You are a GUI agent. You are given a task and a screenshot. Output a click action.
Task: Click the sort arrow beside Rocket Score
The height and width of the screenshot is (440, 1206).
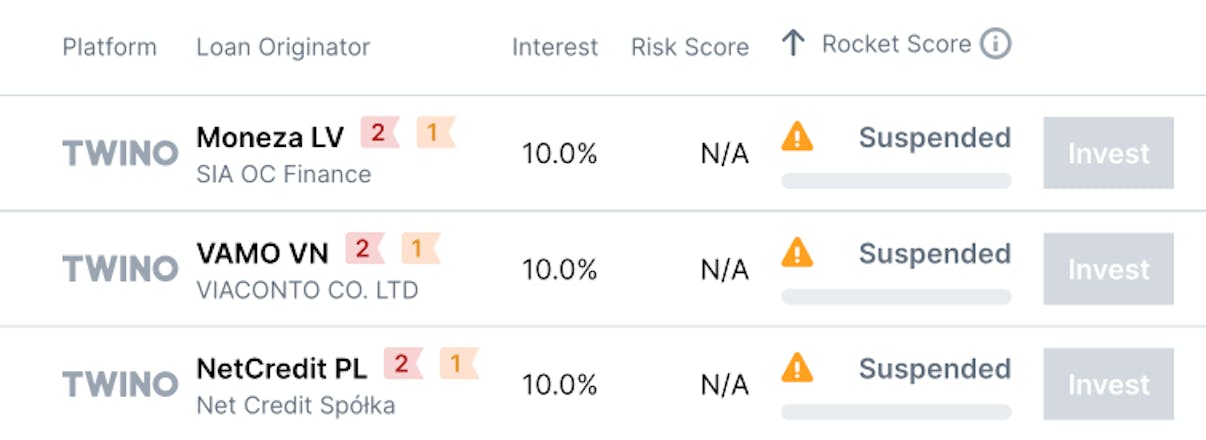point(793,44)
